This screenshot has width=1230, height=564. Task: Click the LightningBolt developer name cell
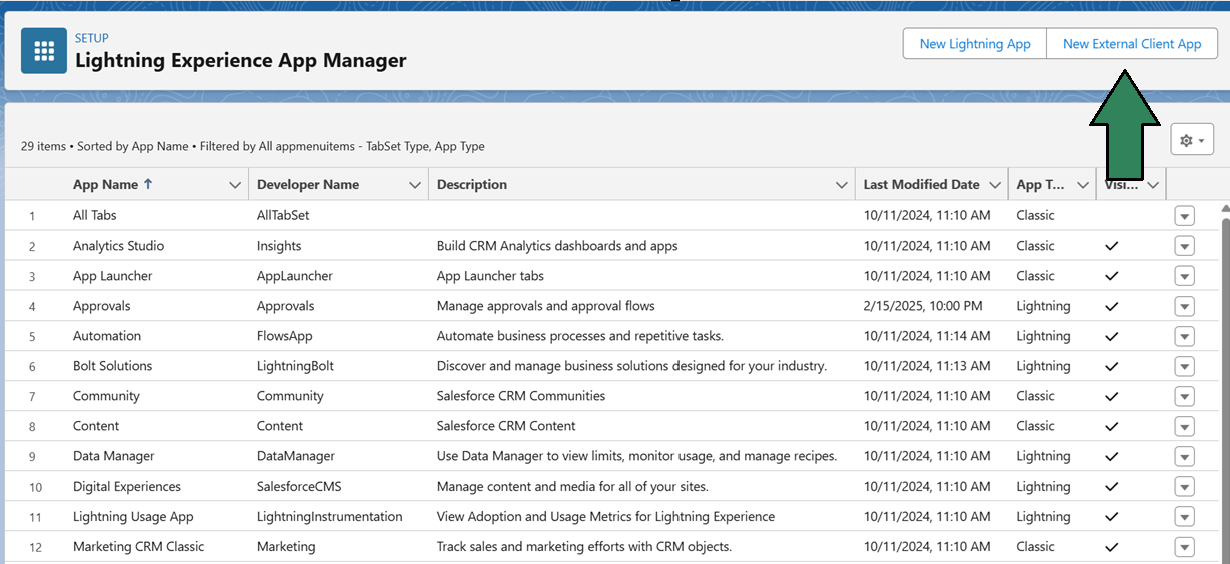pyautogui.click(x=295, y=365)
